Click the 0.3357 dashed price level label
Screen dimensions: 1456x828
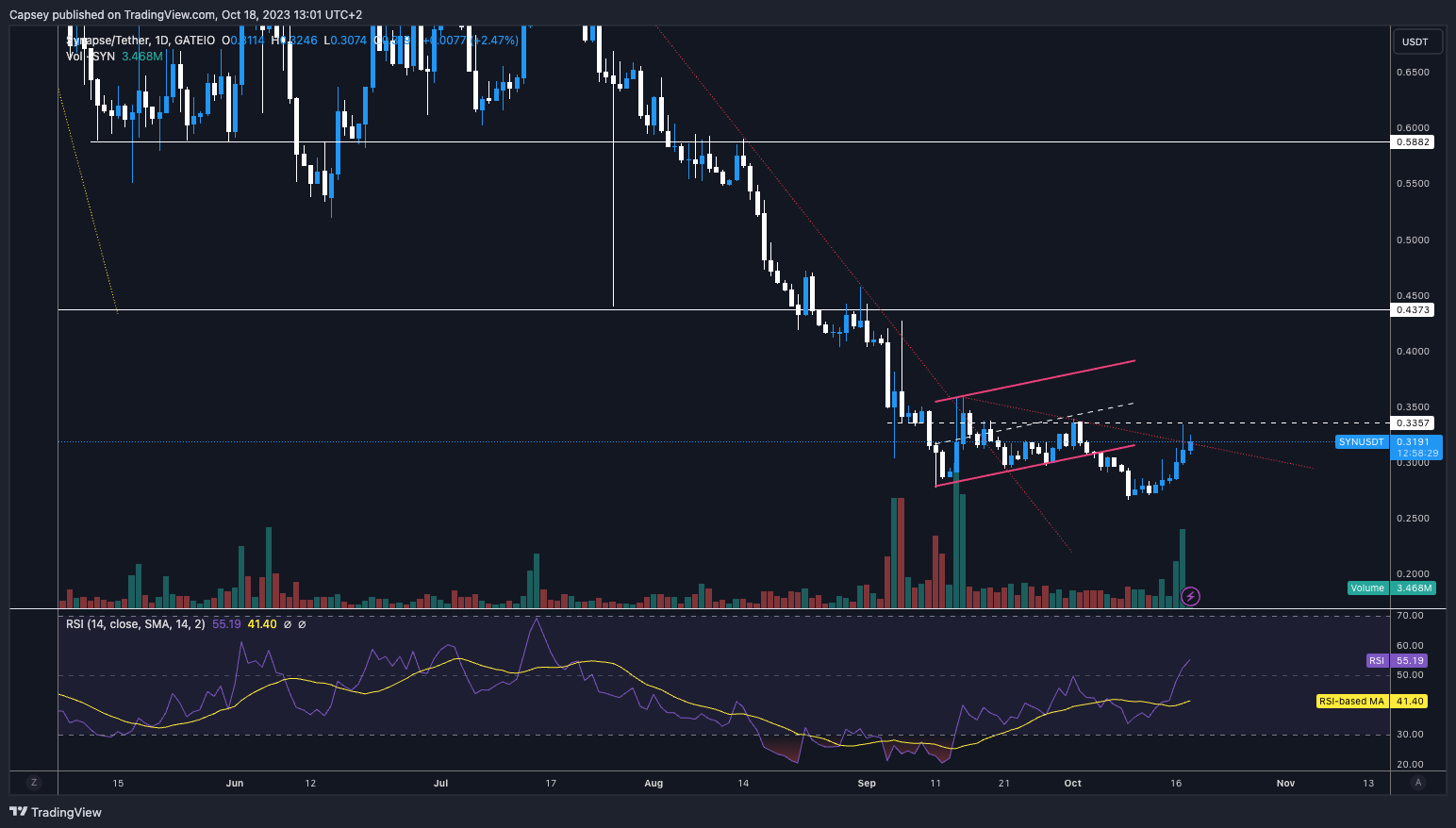click(x=1414, y=422)
